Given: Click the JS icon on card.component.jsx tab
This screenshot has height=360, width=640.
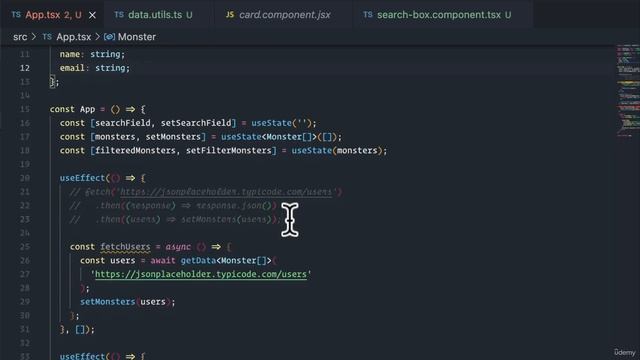Looking at the screenshot, I should coord(230,15).
